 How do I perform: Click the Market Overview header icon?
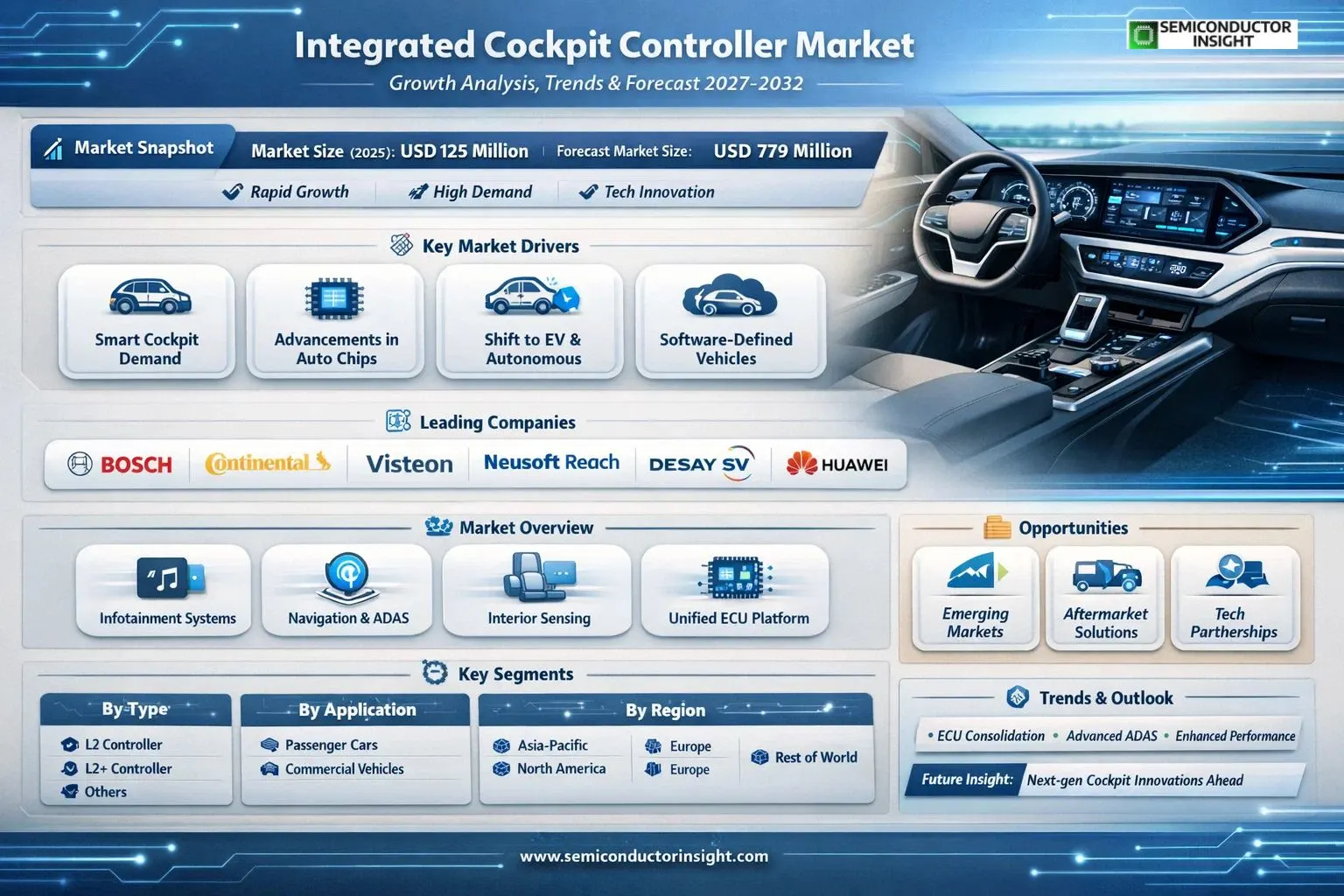point(438,527)
